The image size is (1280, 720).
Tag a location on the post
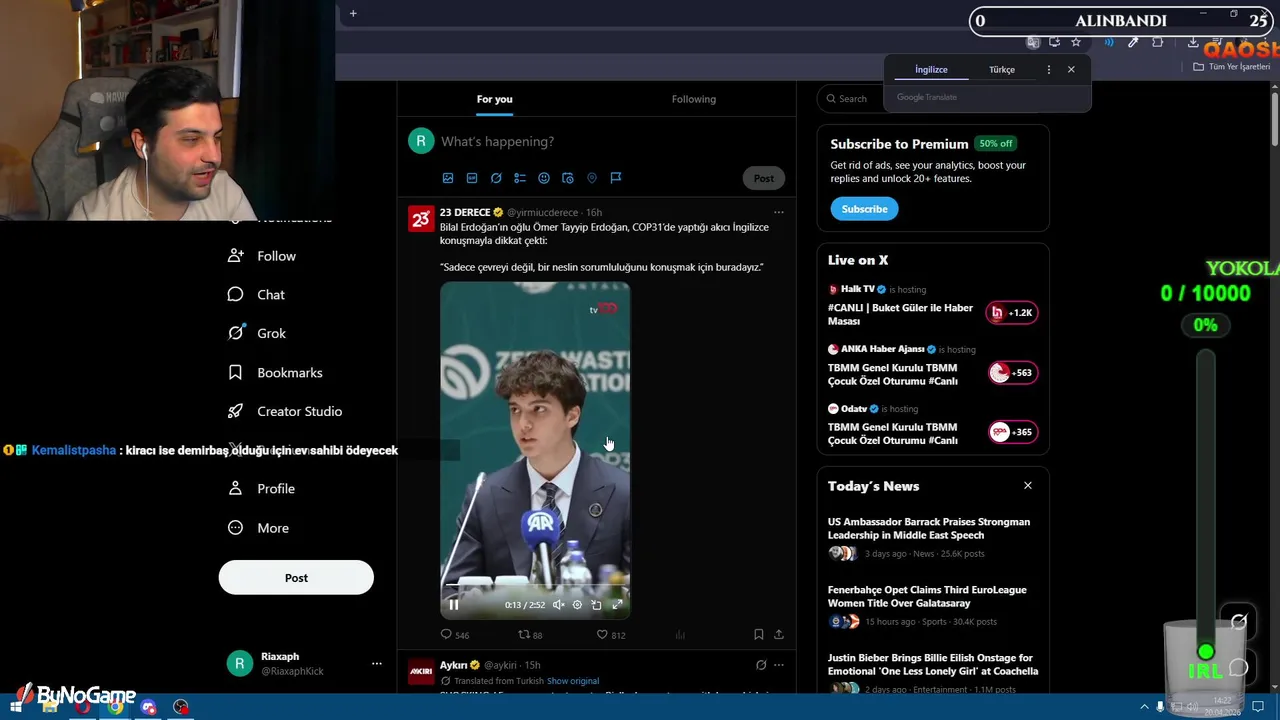click(592, 178)
